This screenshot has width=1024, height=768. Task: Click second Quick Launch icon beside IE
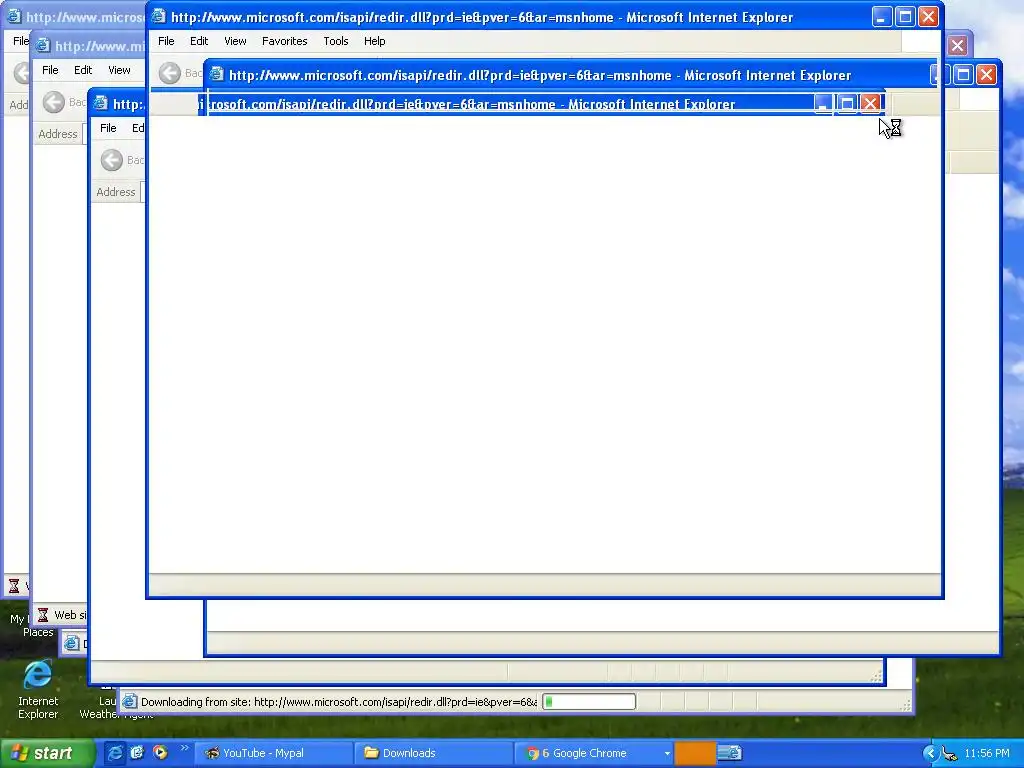pyautogui.click(x=137, y=753)
